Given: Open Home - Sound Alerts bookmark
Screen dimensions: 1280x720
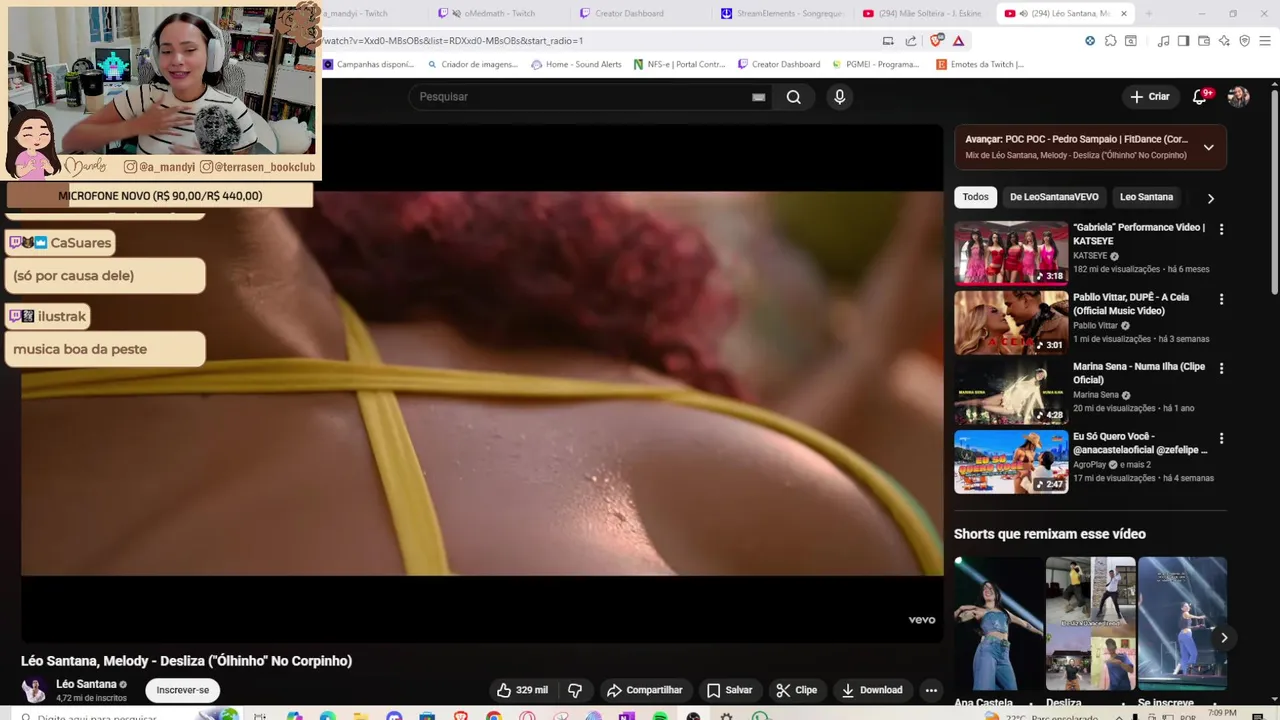Looking at the screenshot, I should [x=577, y=64].
